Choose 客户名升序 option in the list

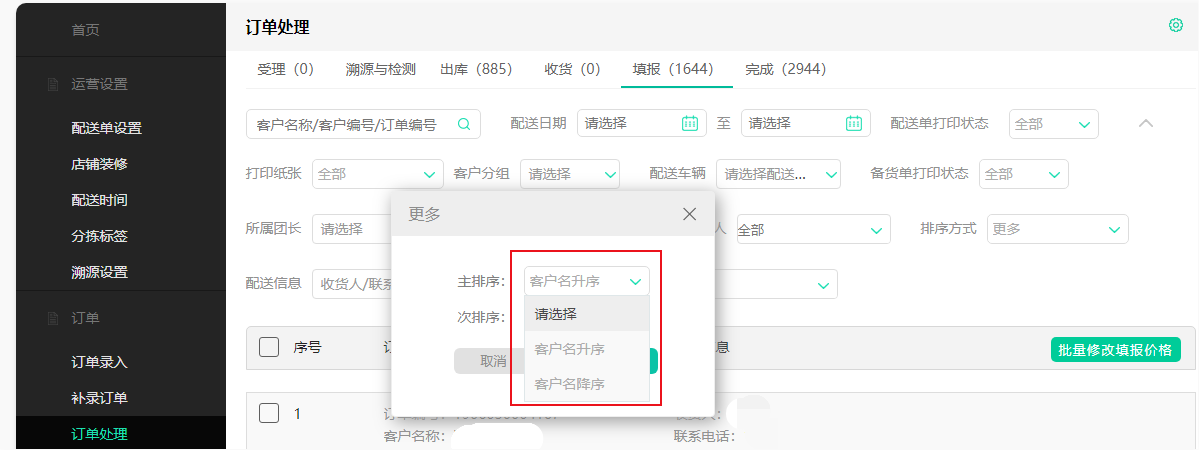[587, 349]
